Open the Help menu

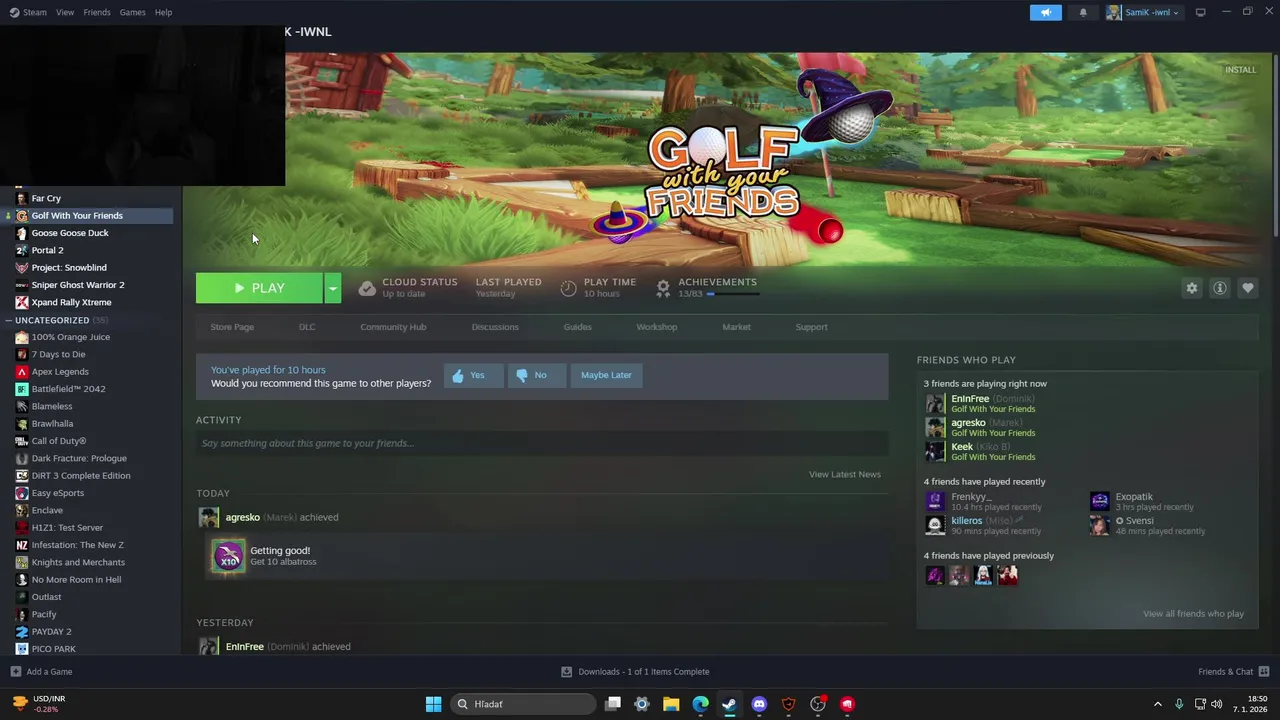163,12
